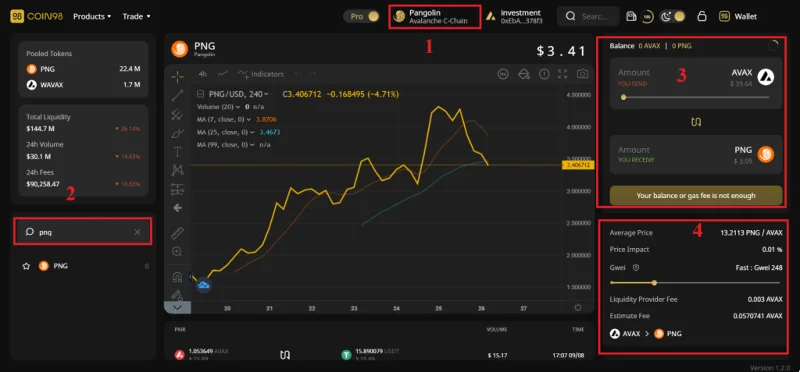Adjust the Gwei gas fee slider handle

point(654,282)
